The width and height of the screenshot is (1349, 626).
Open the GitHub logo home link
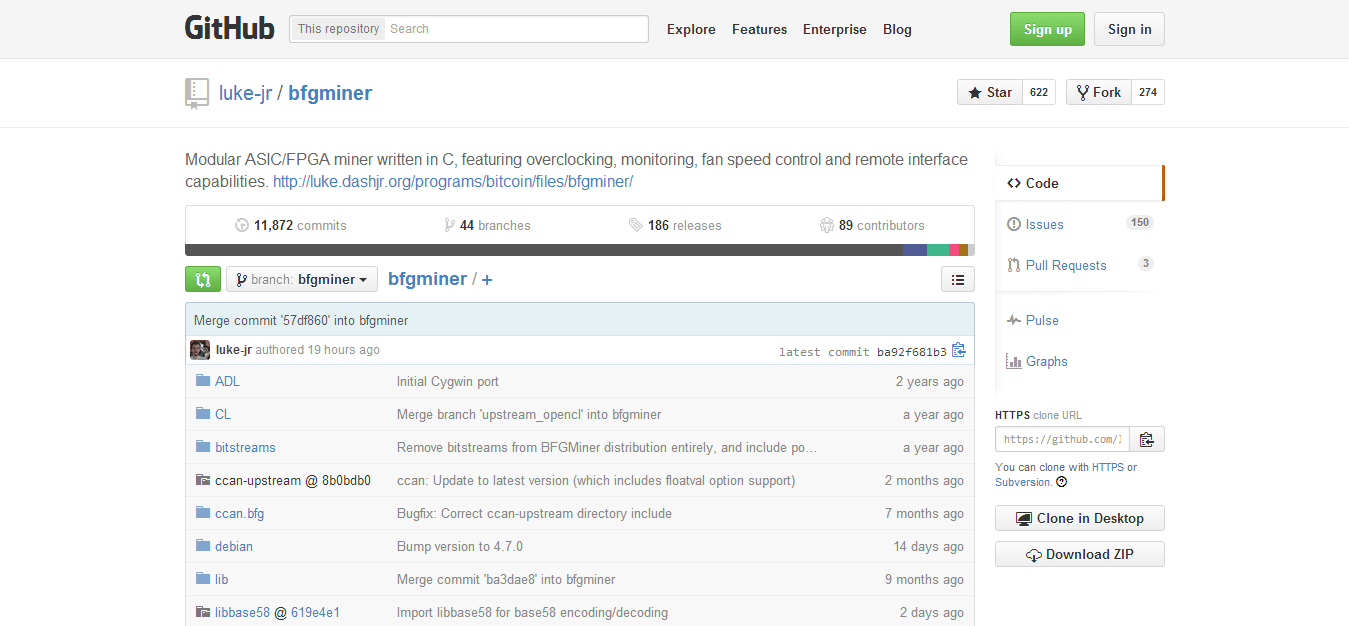click(229, 28)
